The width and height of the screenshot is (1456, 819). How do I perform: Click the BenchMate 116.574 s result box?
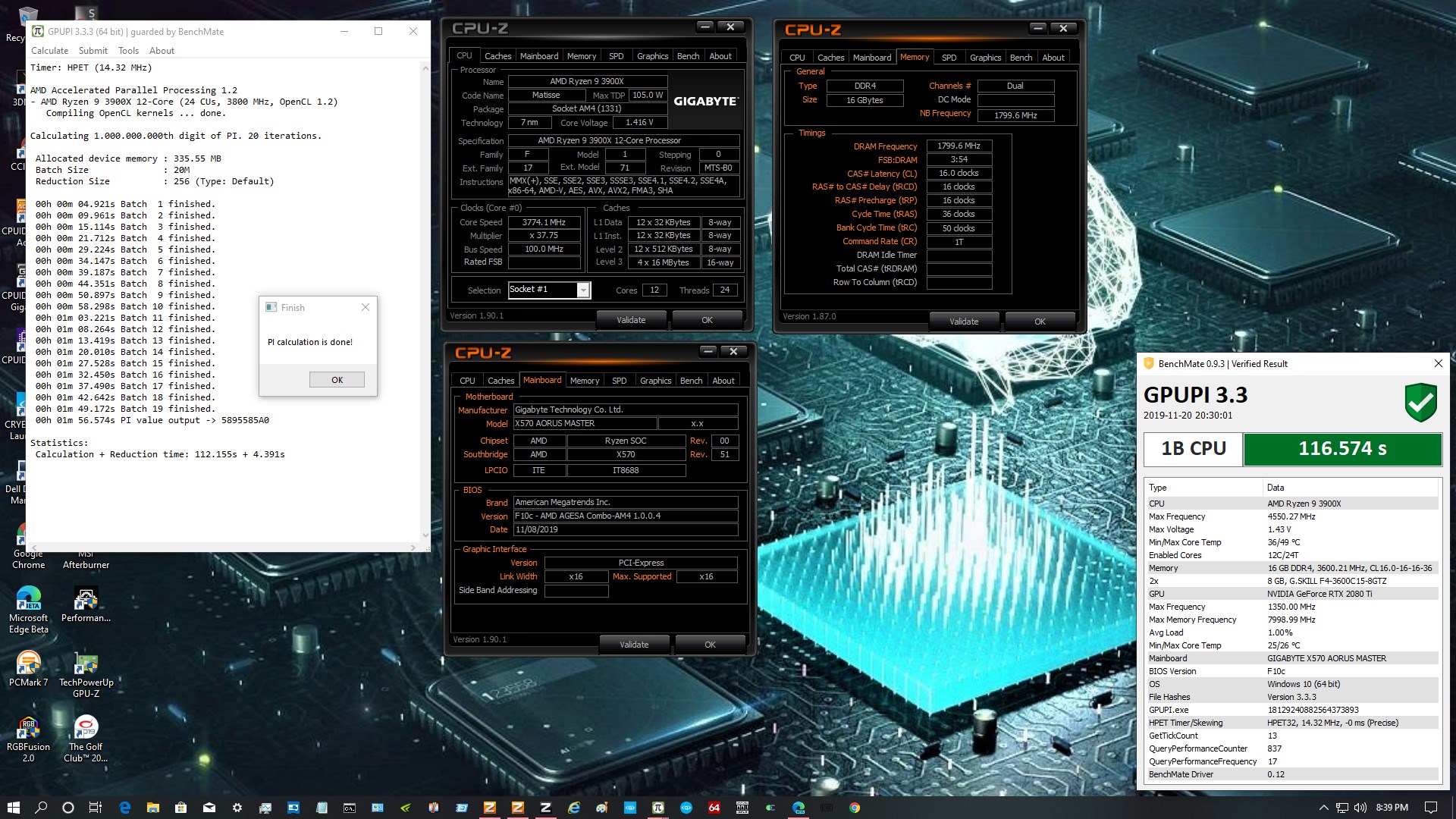pos(1342,448)
